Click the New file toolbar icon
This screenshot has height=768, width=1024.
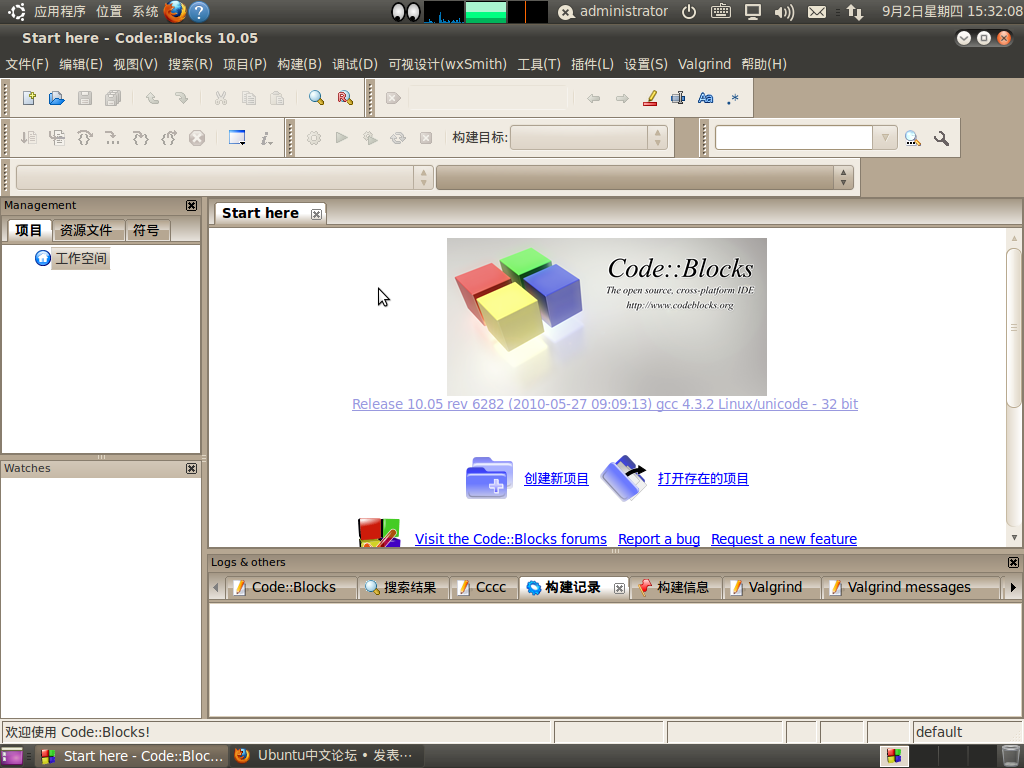click(x=29, y=98)
